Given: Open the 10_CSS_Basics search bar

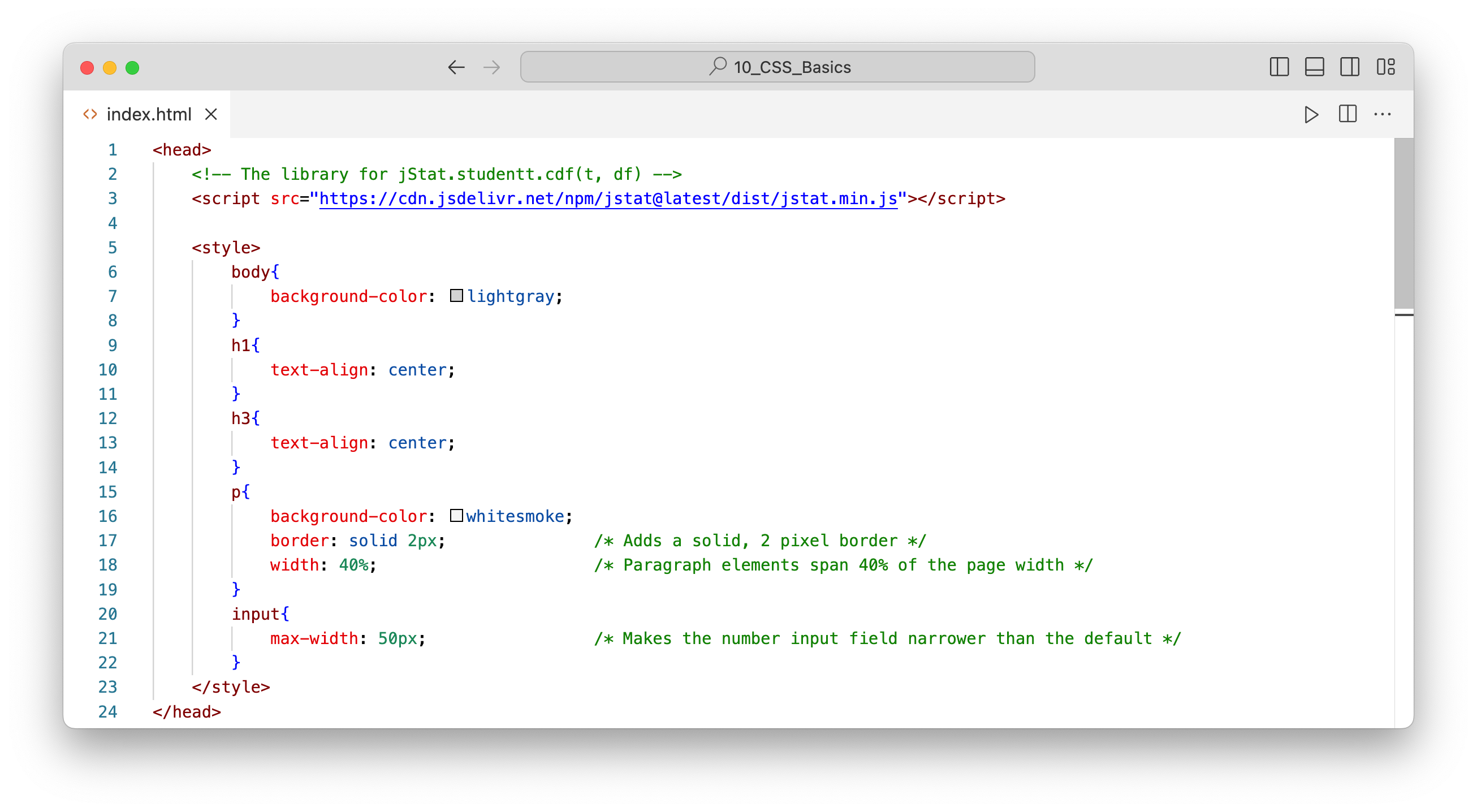Looking at the screenshot, I should pos(777,67).
